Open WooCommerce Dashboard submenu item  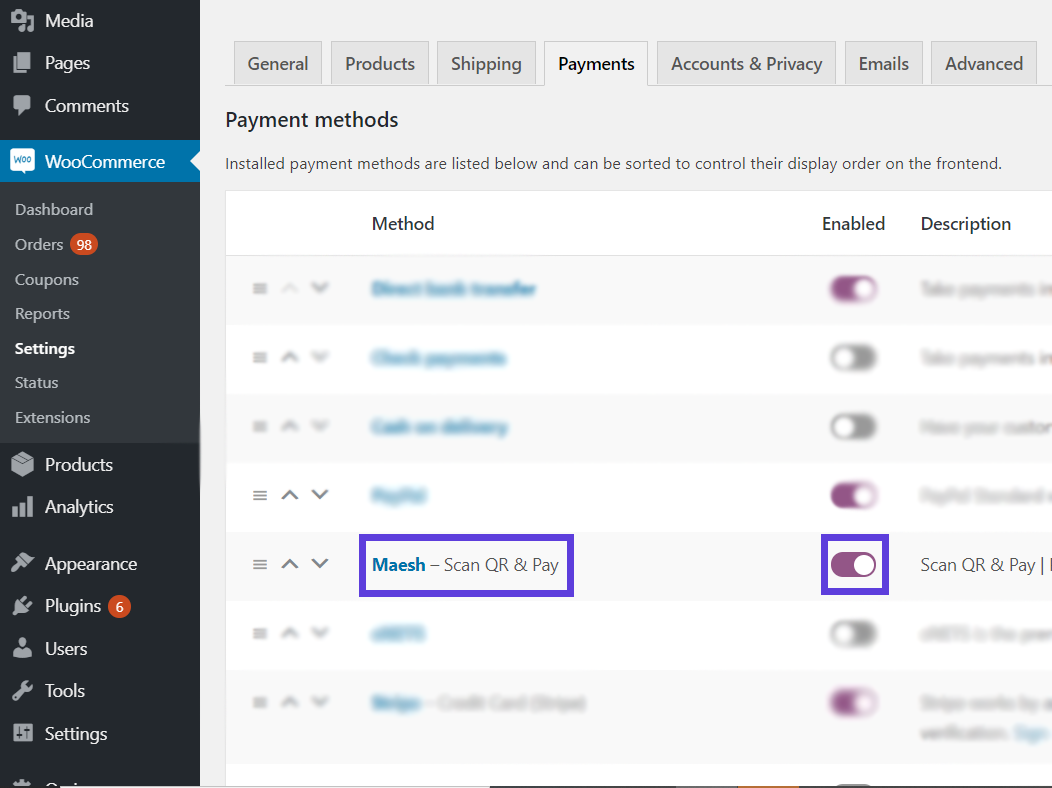pyautogui.click(x=54, y=209)
